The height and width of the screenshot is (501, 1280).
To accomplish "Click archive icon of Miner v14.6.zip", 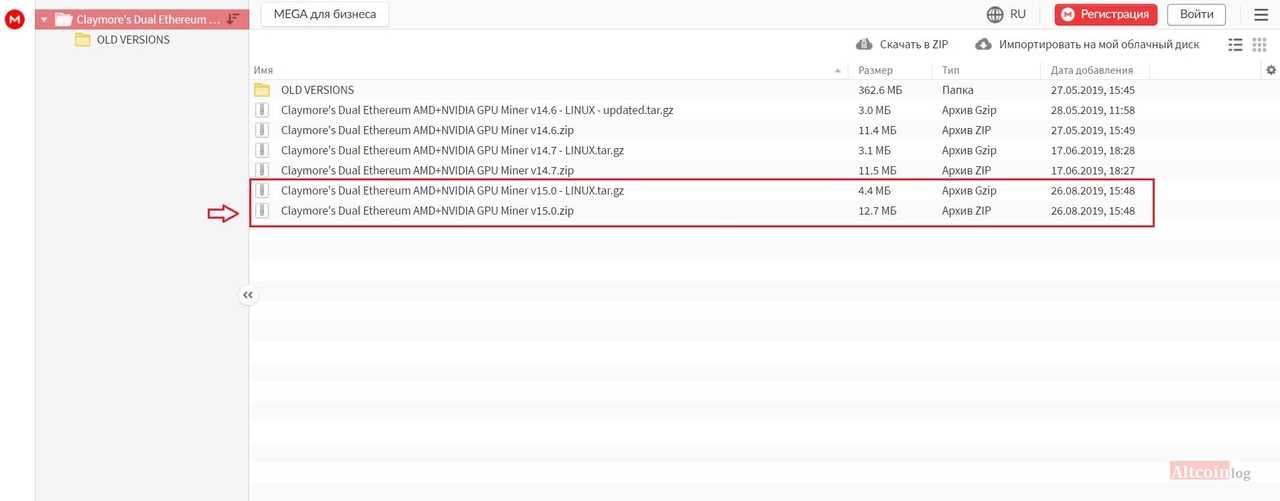I will point(262,130).
